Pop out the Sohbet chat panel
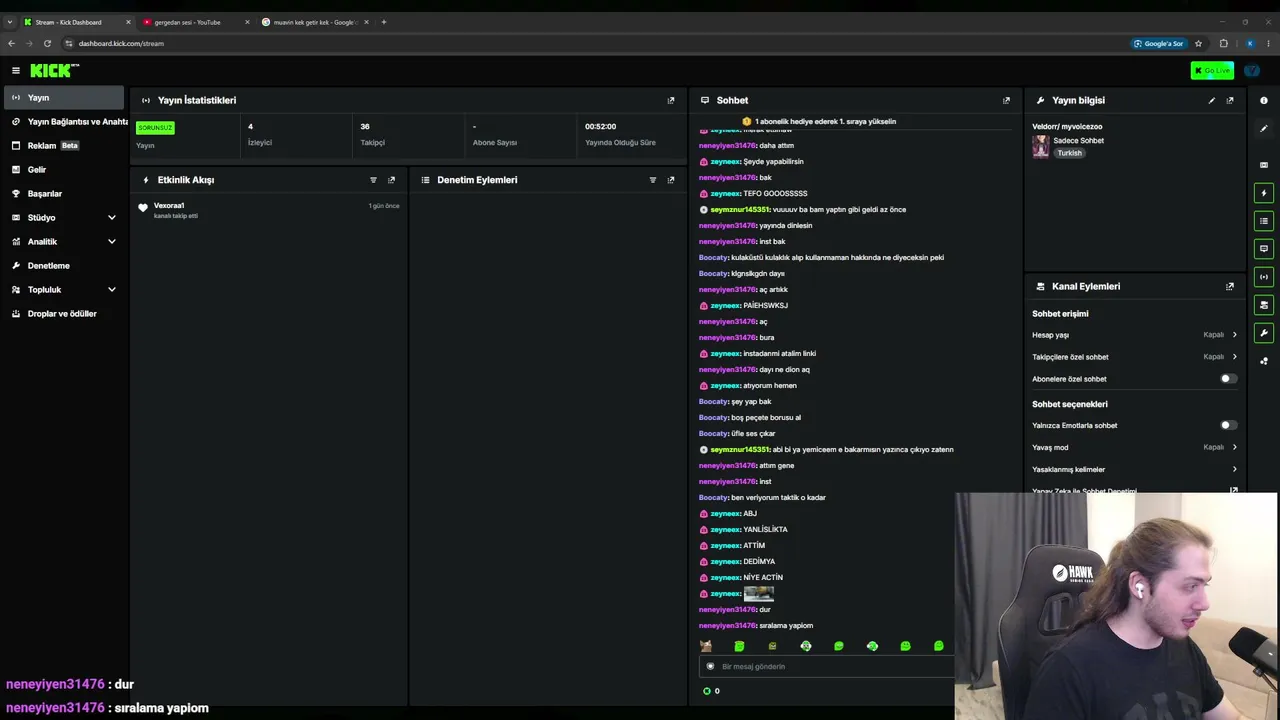Image resolution: width=1280 pixels, height=720 pixels. [x=1006, y=100]
